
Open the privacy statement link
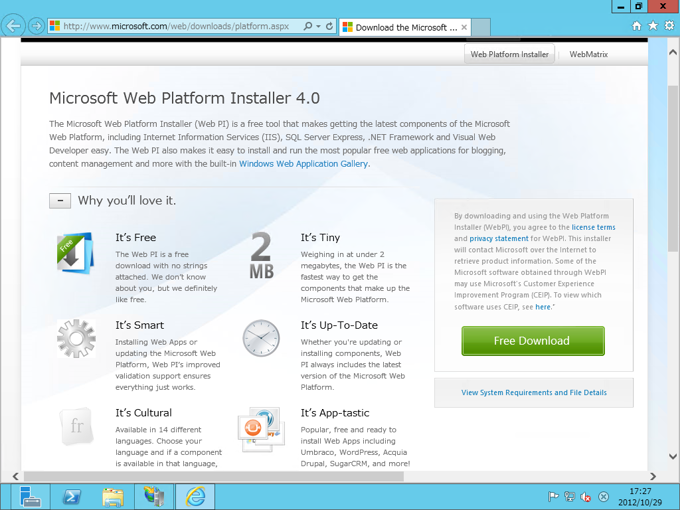499,239
